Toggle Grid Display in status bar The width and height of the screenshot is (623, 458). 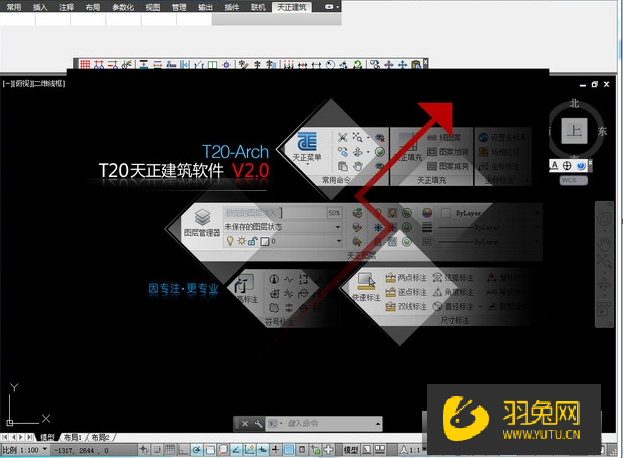click(170, 450)
